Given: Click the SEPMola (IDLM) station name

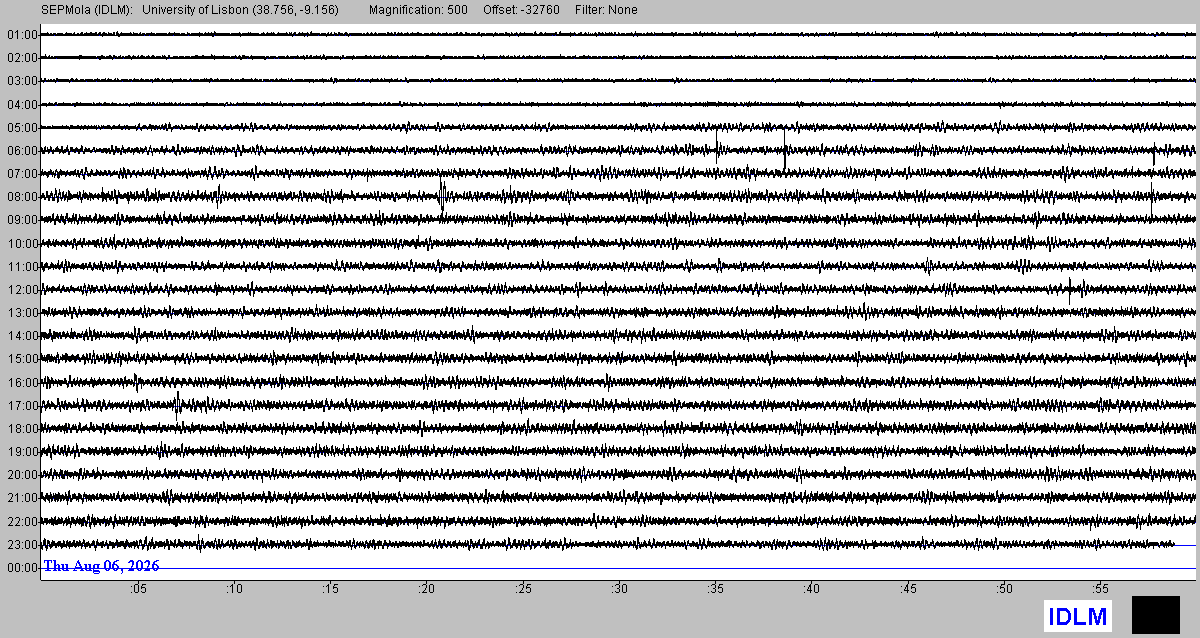Looking at the screenshot, I should [x=87, y=10].
